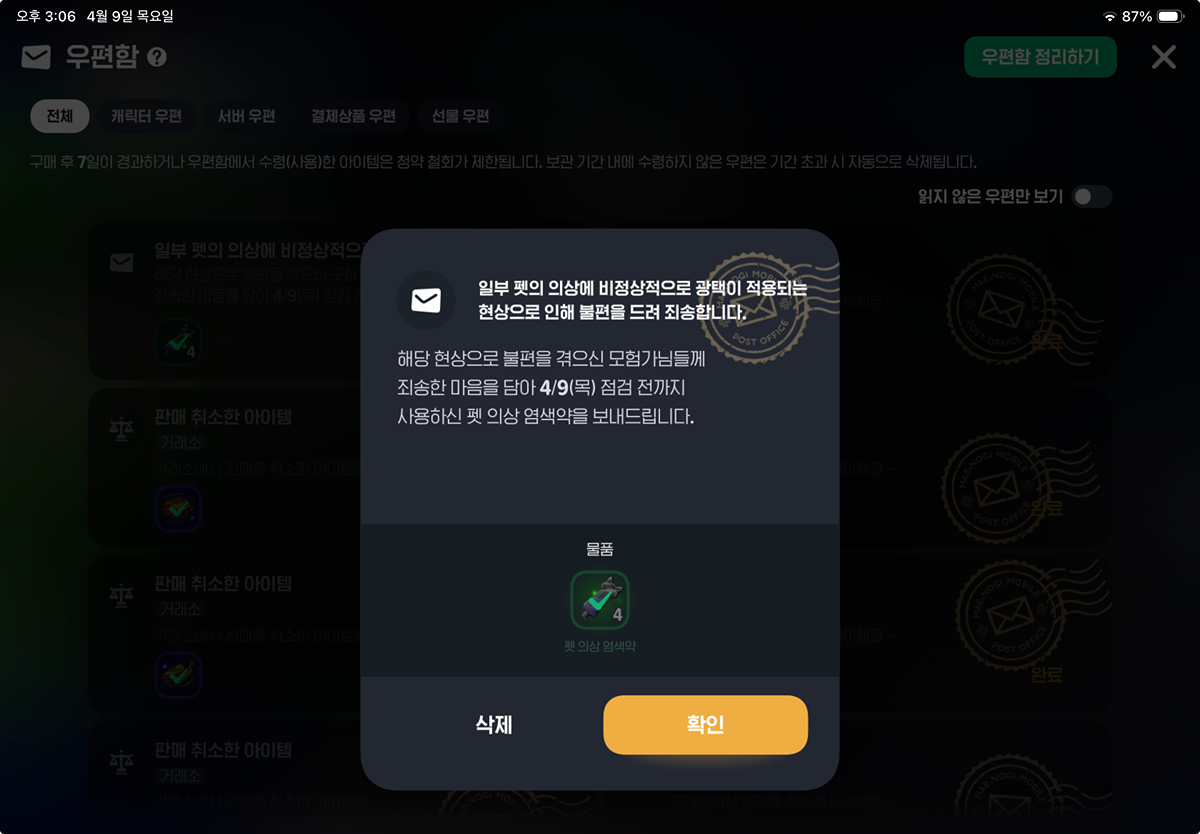Toggle 읽지 않은 우편만 보기 switch

click(x=1091, y=197)
